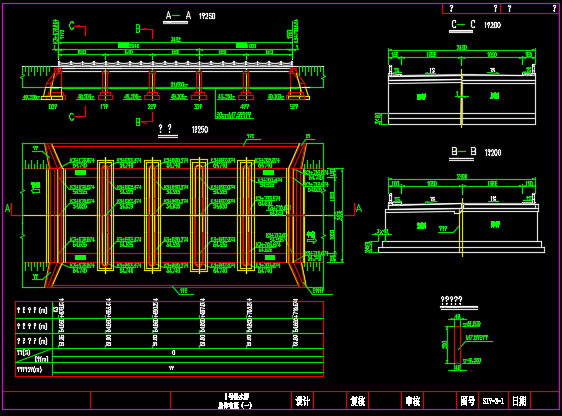Select the B—B section title text
562x416 pixels.
[463, 152]
